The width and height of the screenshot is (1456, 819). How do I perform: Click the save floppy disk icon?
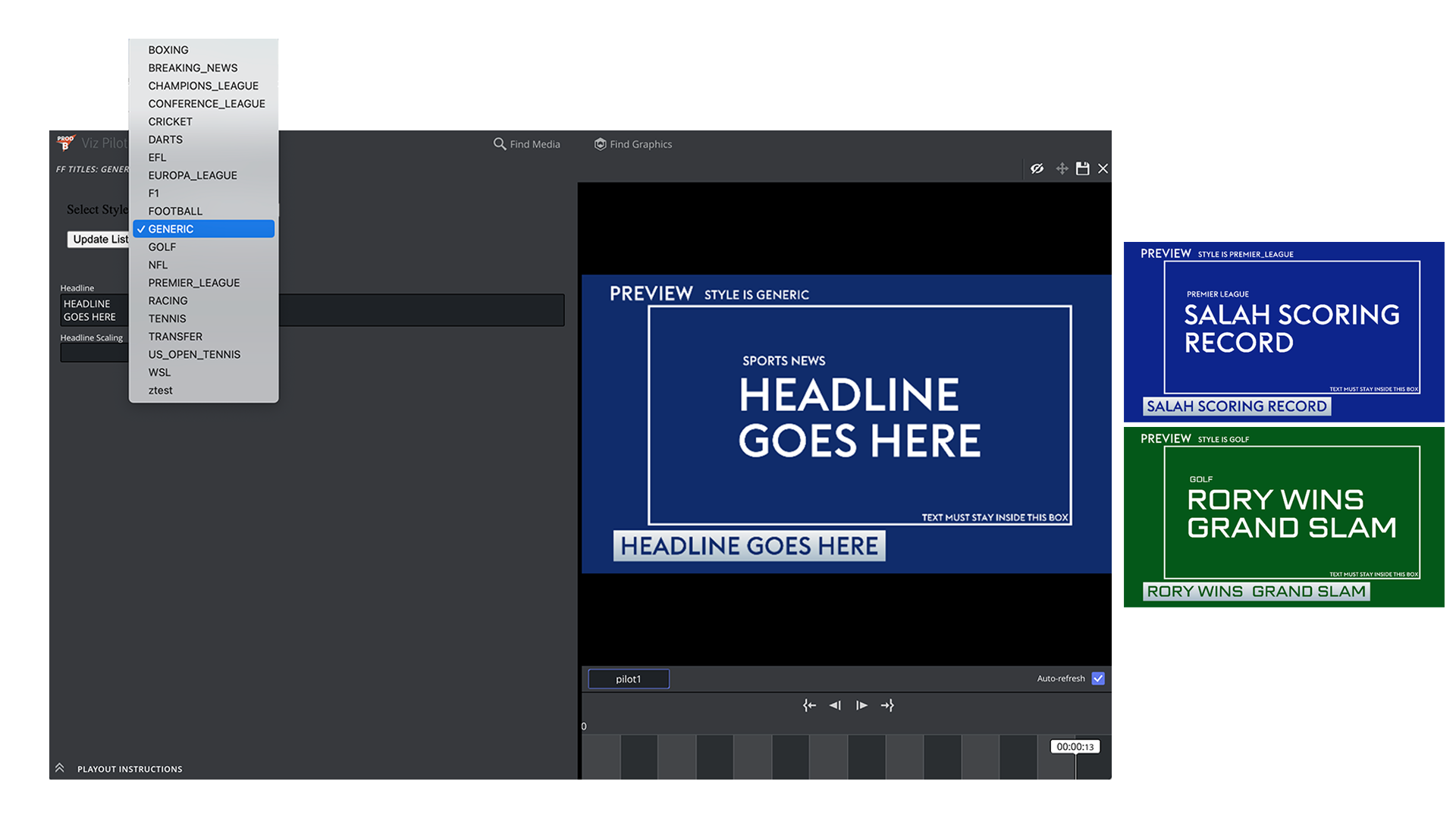1083,168
